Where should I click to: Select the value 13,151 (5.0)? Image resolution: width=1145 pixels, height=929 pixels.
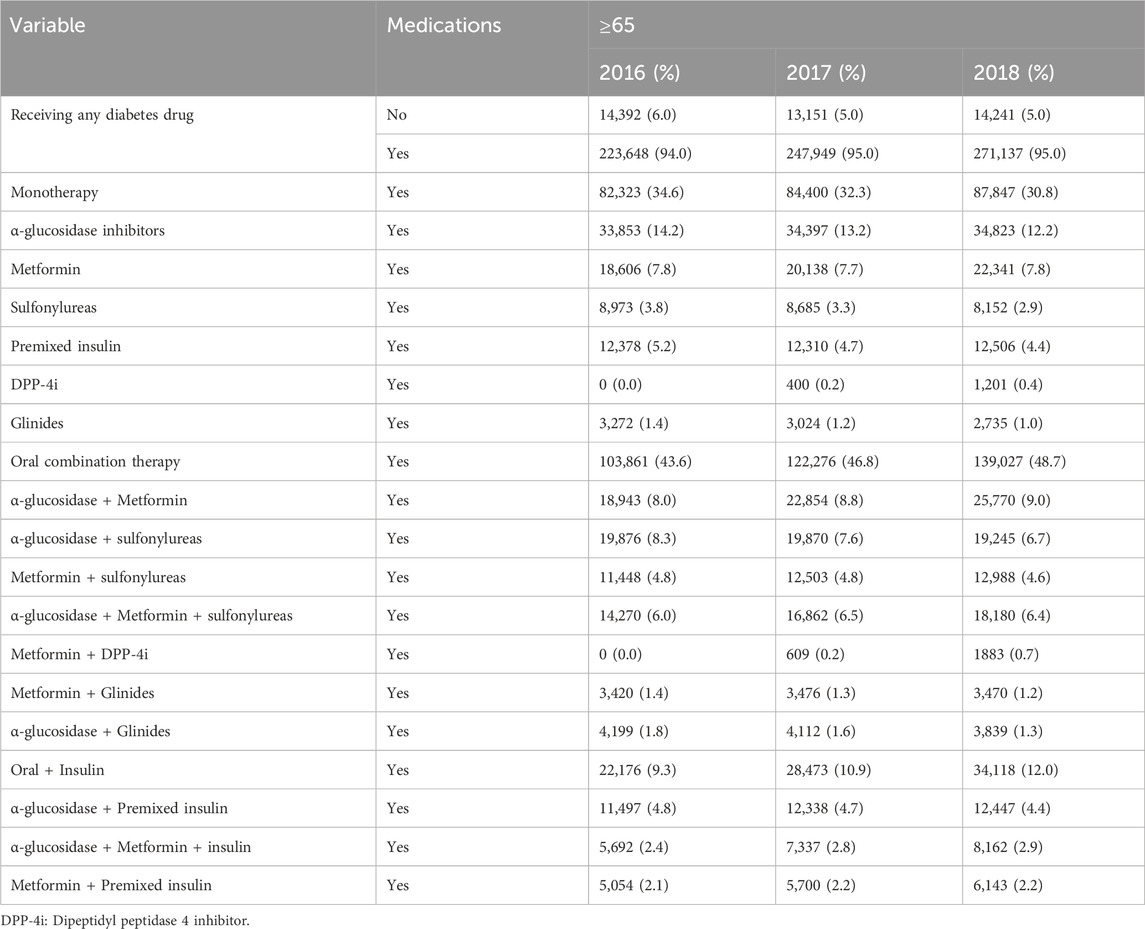click(825, 115)
